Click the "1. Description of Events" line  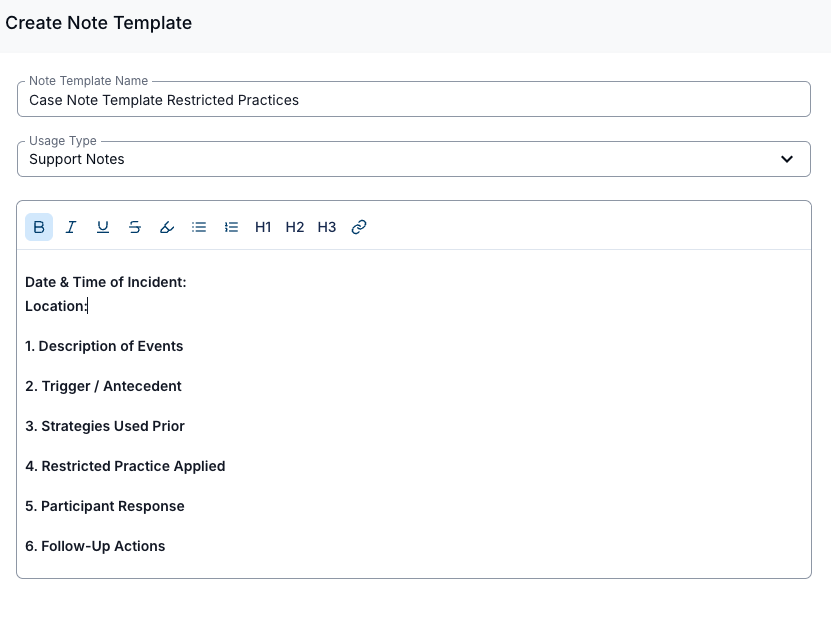pyautogui.click(x=104, y=346)
